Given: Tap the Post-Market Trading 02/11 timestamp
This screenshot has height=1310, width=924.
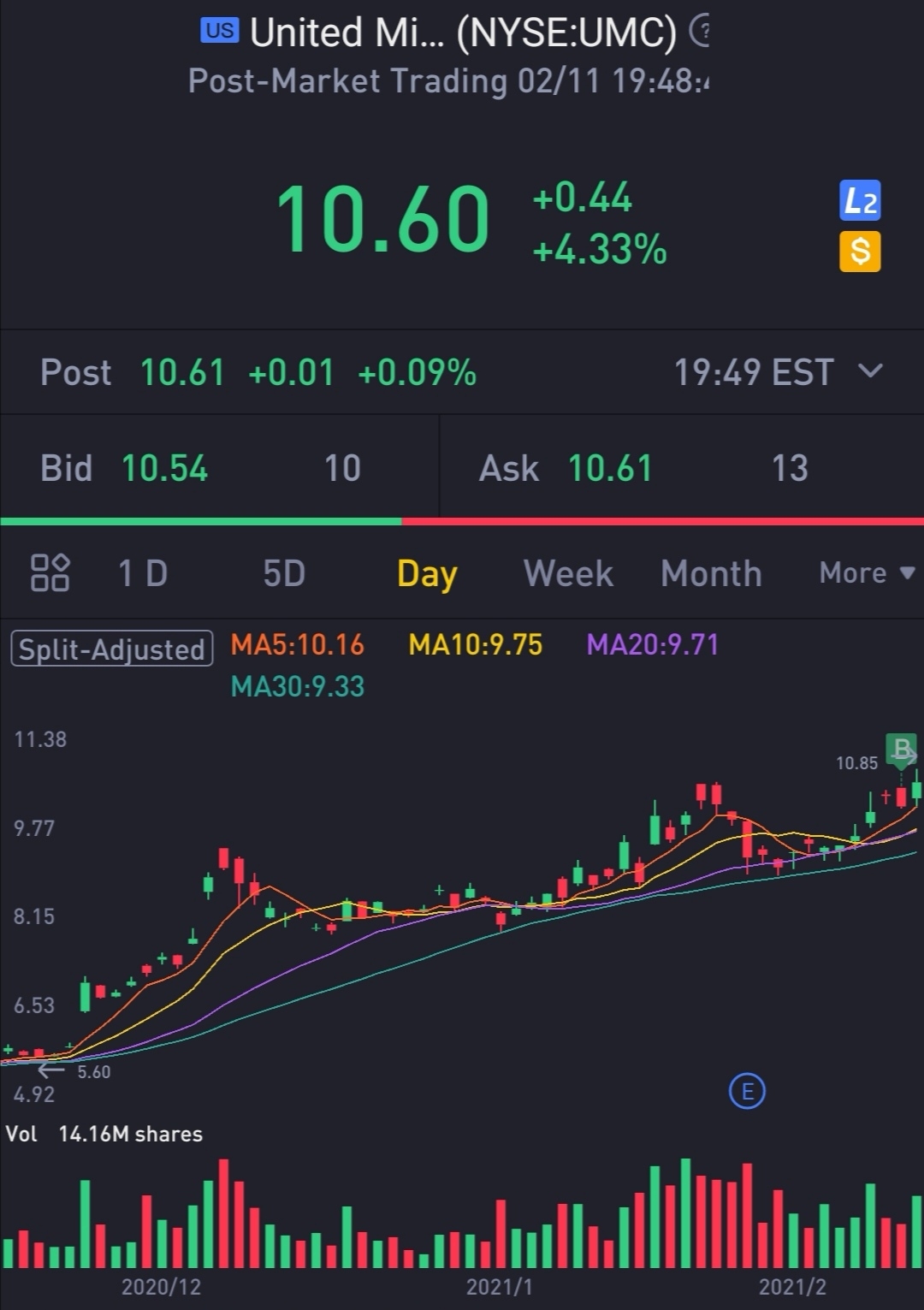Looking at the screenshot, I should (449, 81).
